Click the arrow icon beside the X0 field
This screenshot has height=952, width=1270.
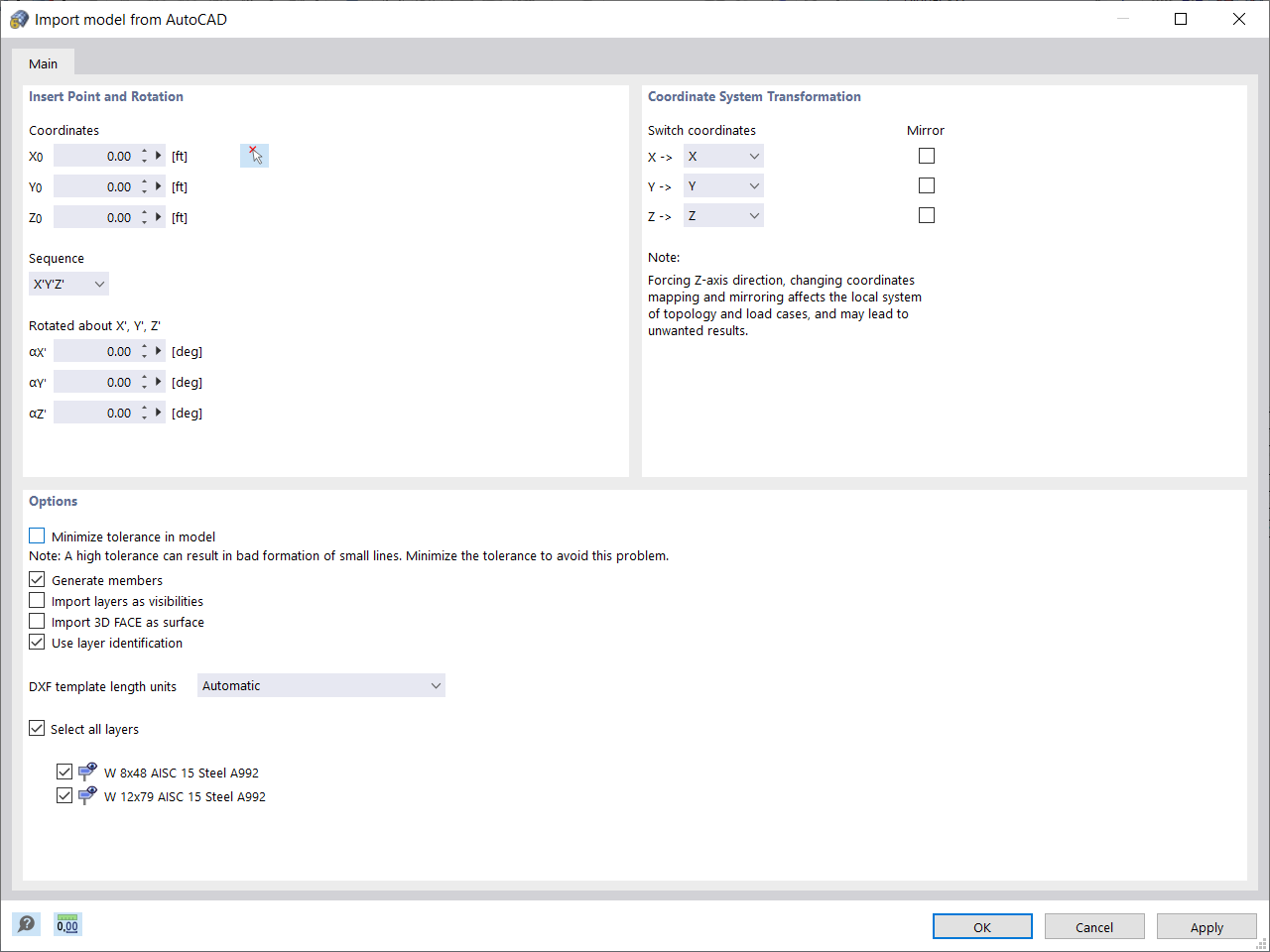[159, 156]
